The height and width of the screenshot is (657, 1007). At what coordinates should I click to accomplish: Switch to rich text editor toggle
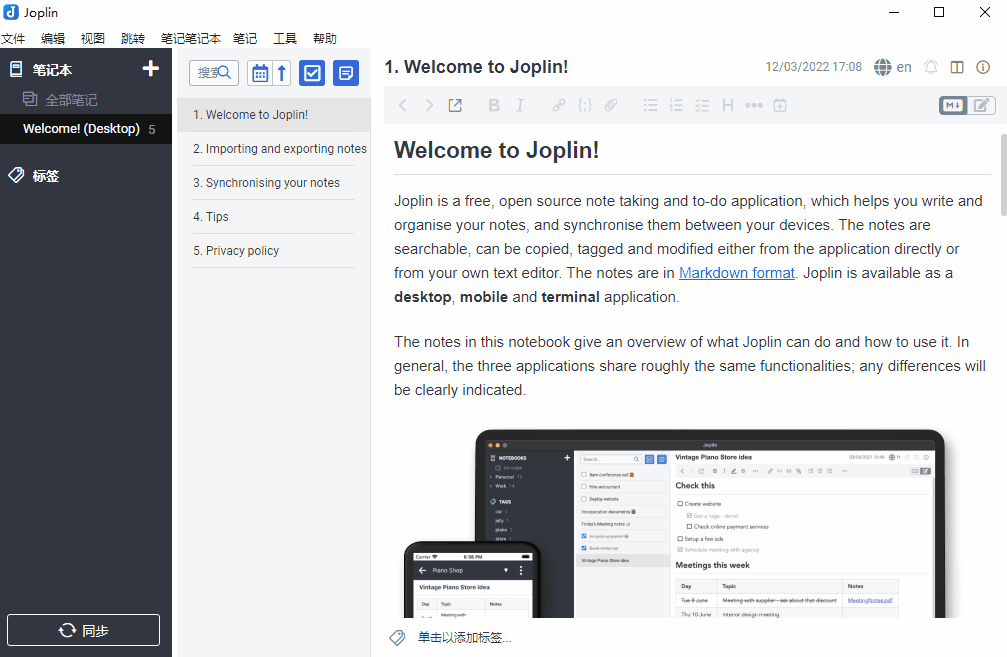click(981, 105)
